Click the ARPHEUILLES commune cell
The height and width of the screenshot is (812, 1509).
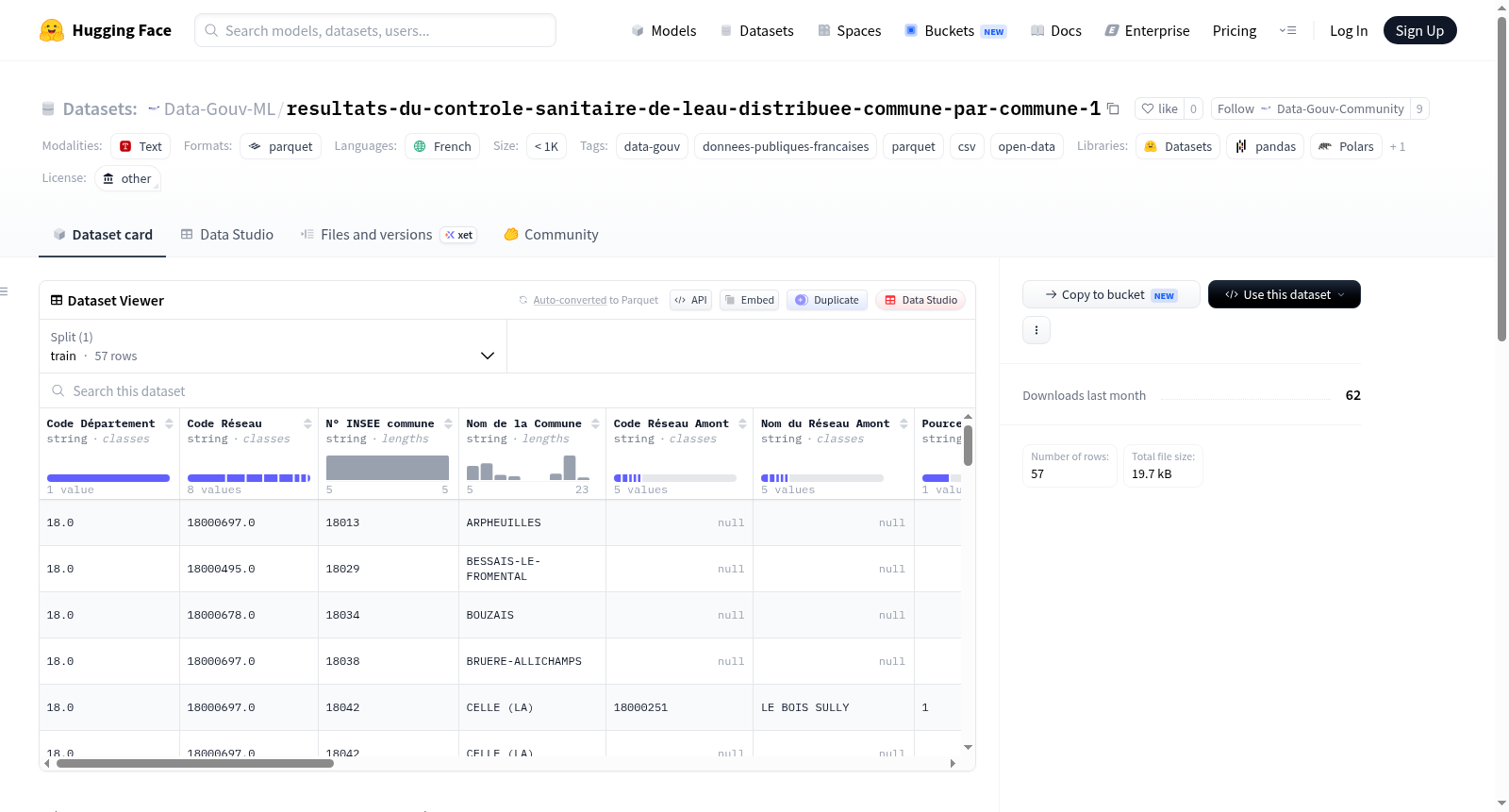pos(532,522)
